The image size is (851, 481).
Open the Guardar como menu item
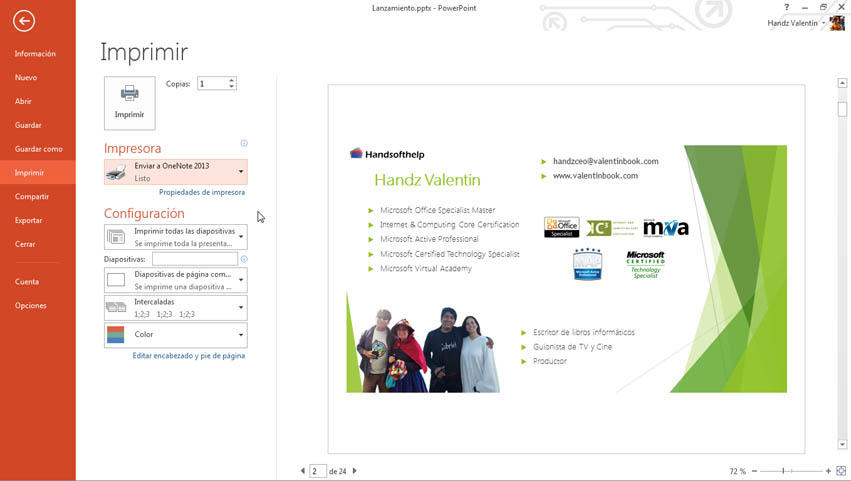38,149
